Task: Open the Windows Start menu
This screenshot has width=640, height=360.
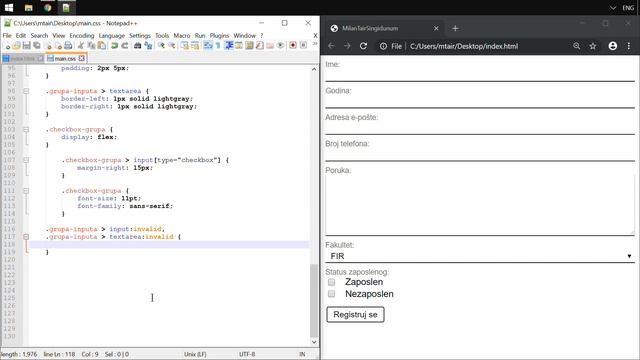Action: coord(9,7)
